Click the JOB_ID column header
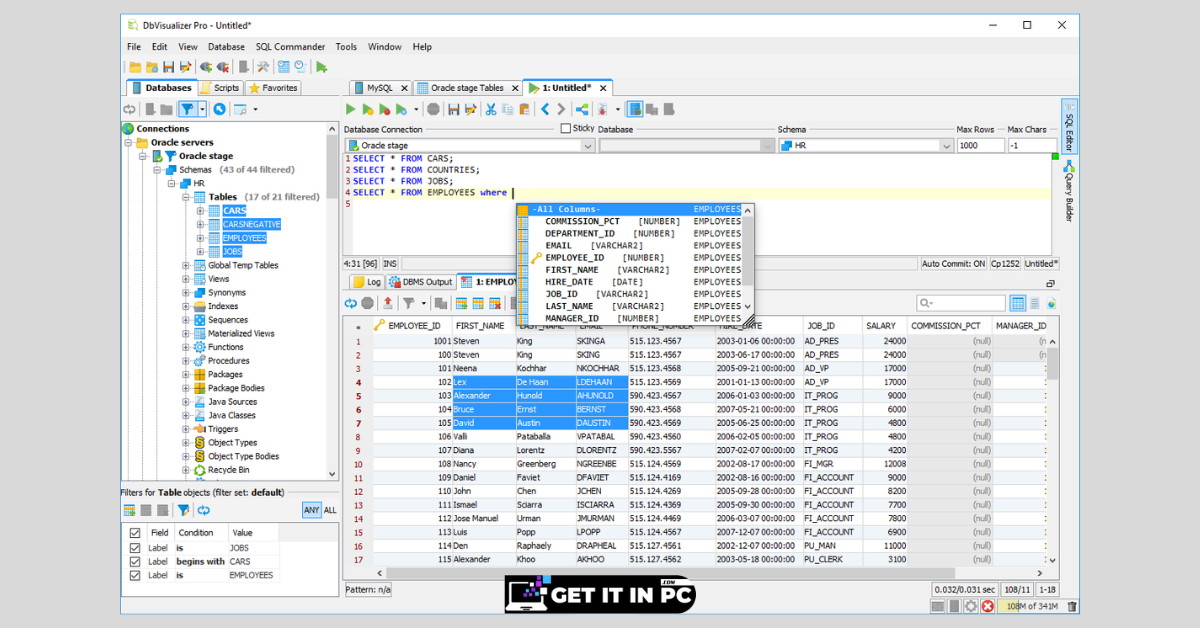1200x628 pixels. point(832,326)
